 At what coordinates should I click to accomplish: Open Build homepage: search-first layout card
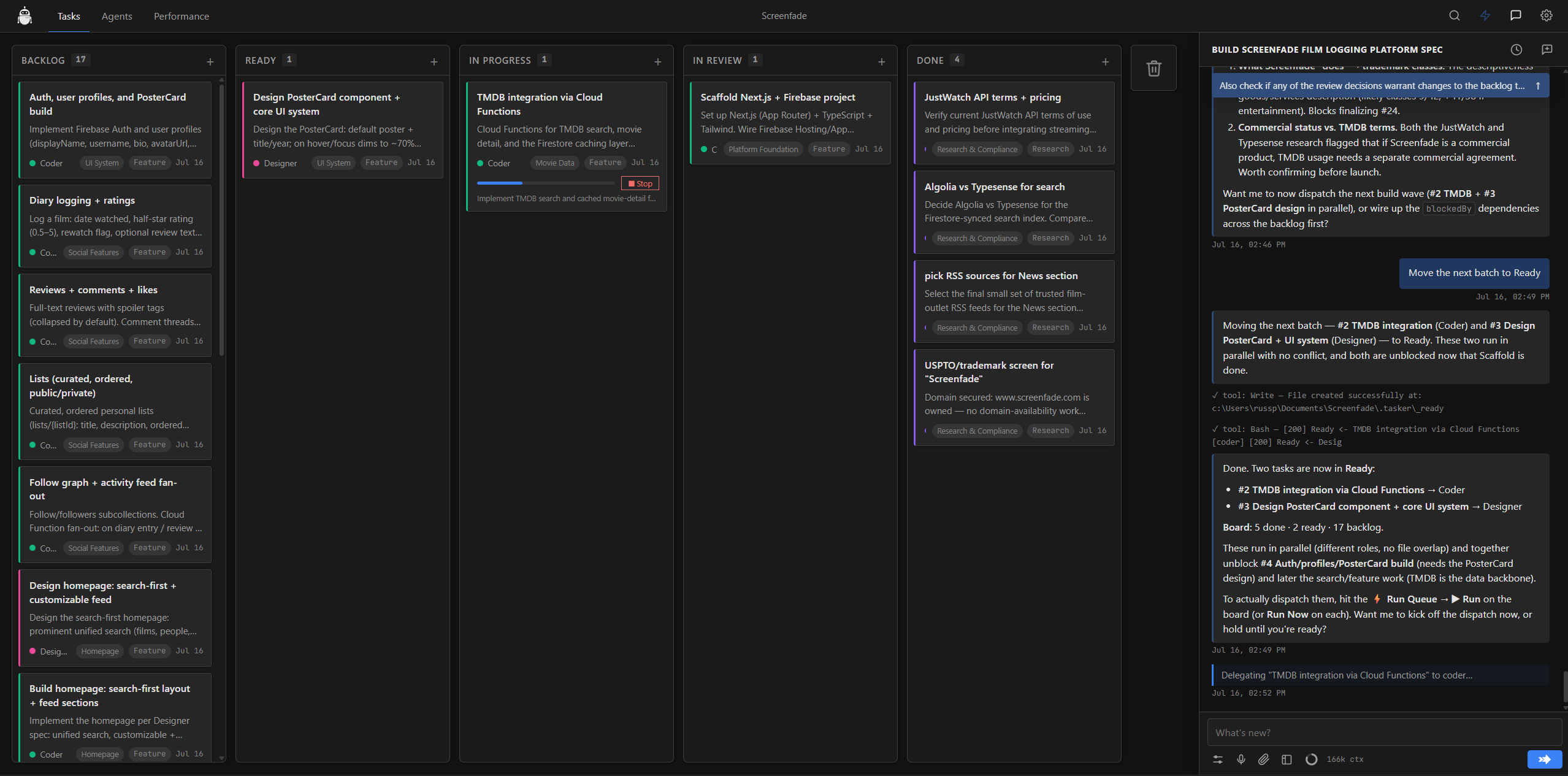115,718
